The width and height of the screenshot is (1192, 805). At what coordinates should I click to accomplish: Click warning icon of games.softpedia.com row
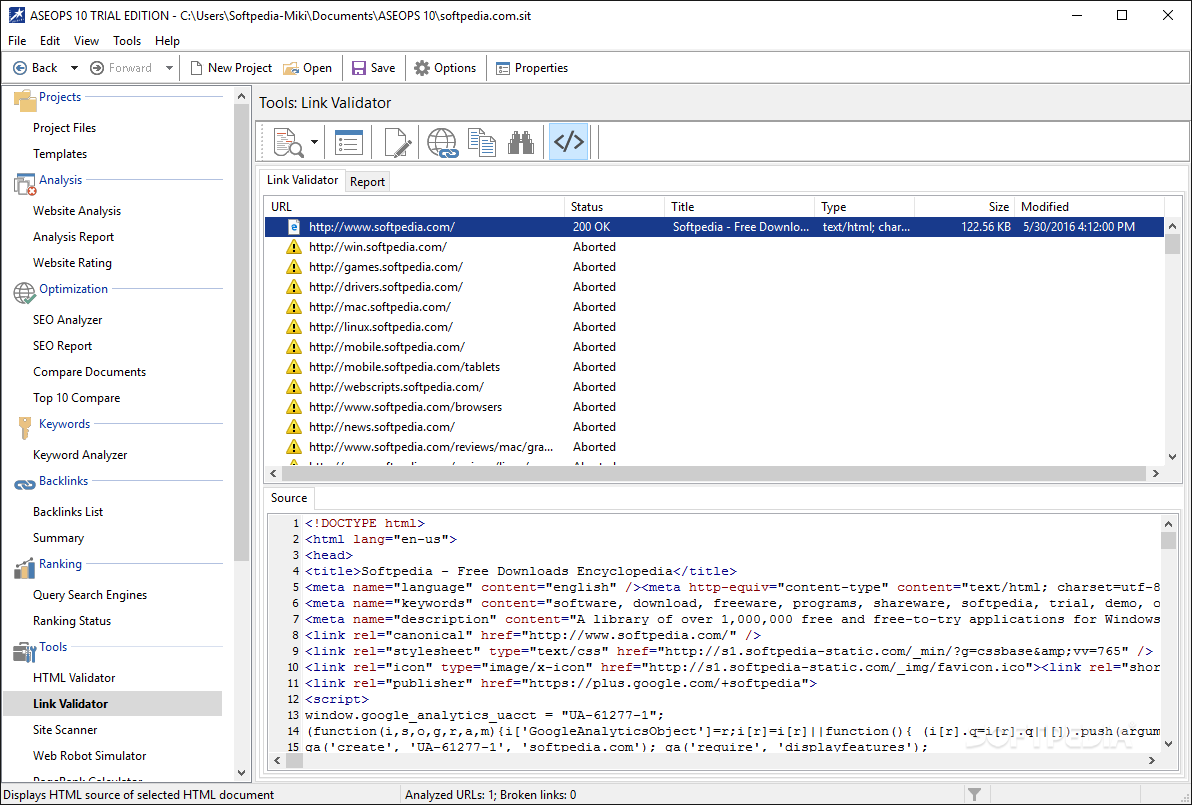click(293, 267)
